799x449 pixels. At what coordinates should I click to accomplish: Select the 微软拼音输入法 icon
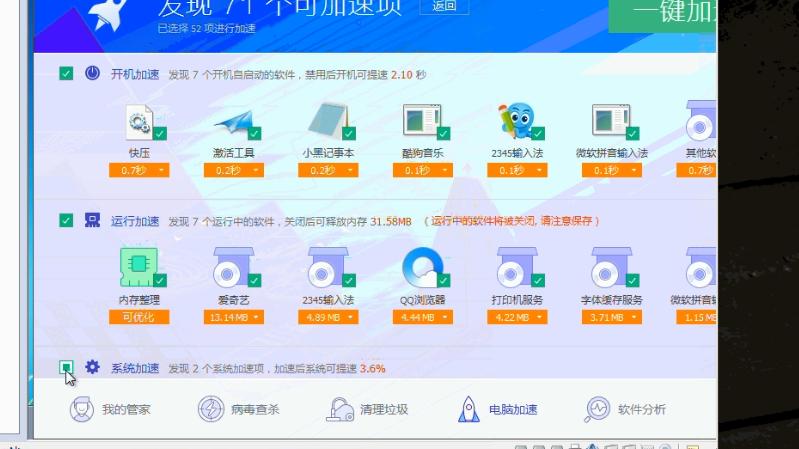611,121
